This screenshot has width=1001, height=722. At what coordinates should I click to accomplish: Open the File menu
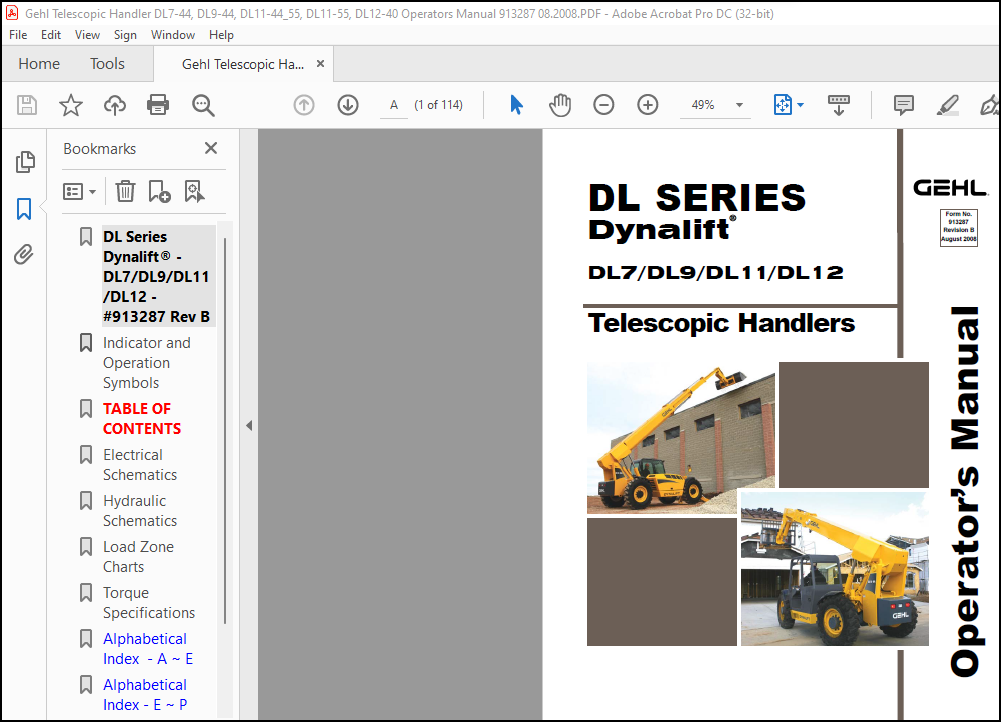18,35
